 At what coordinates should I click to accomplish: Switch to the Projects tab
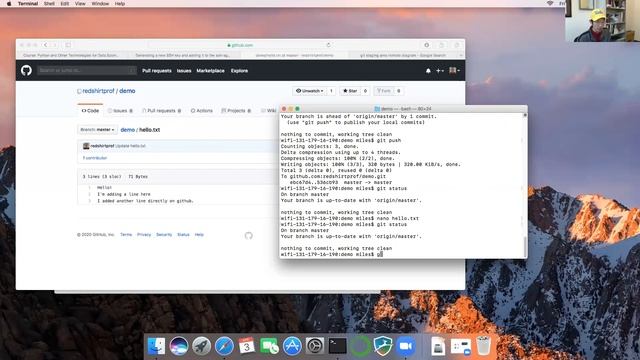click(236, 111)
